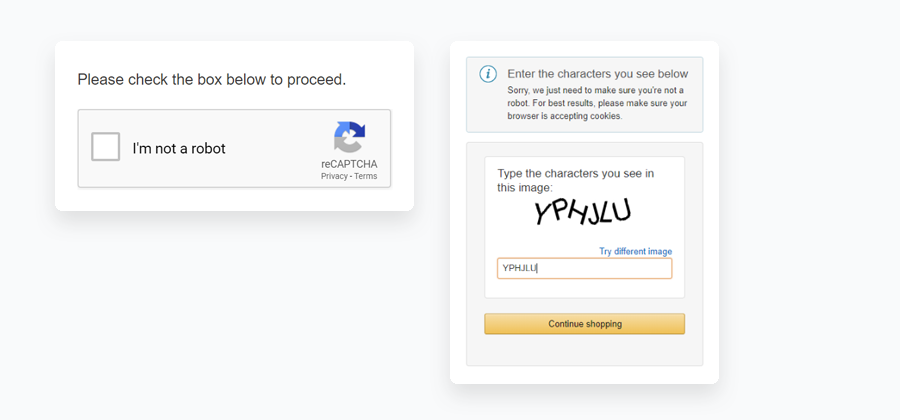Open the reCAPTCHA Privacy link
The height and width of the screenshot is (420, 900).
tap(334, 176)
